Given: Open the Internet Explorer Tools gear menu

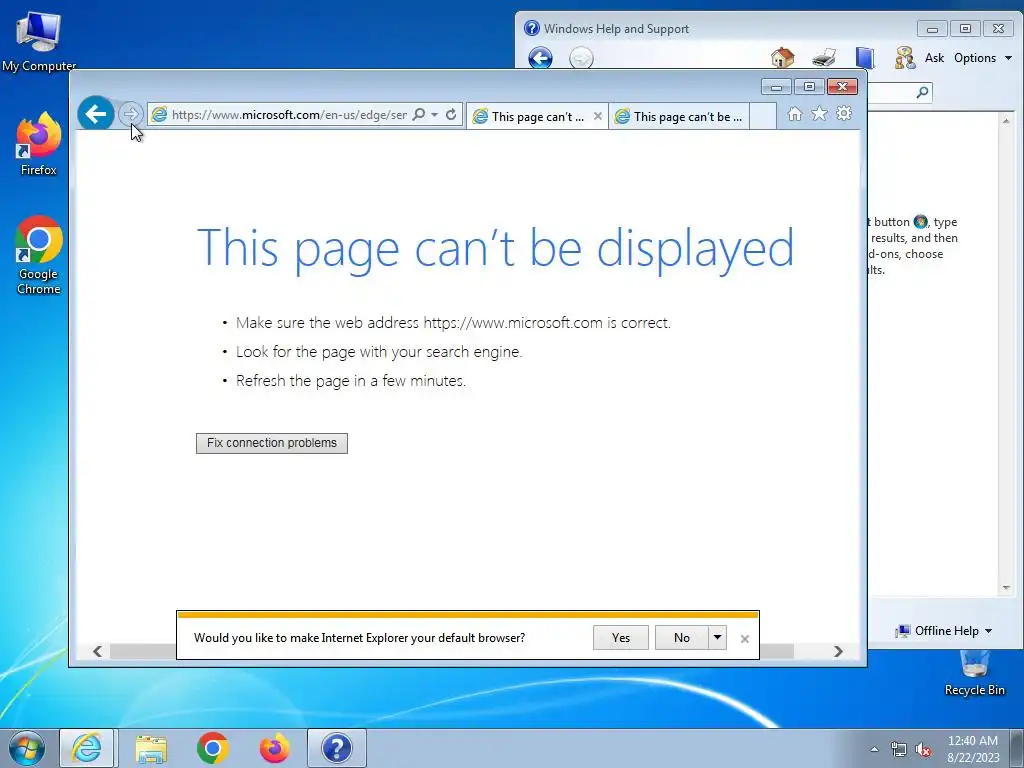Looking at the screenshot, I should coord(844,114).
